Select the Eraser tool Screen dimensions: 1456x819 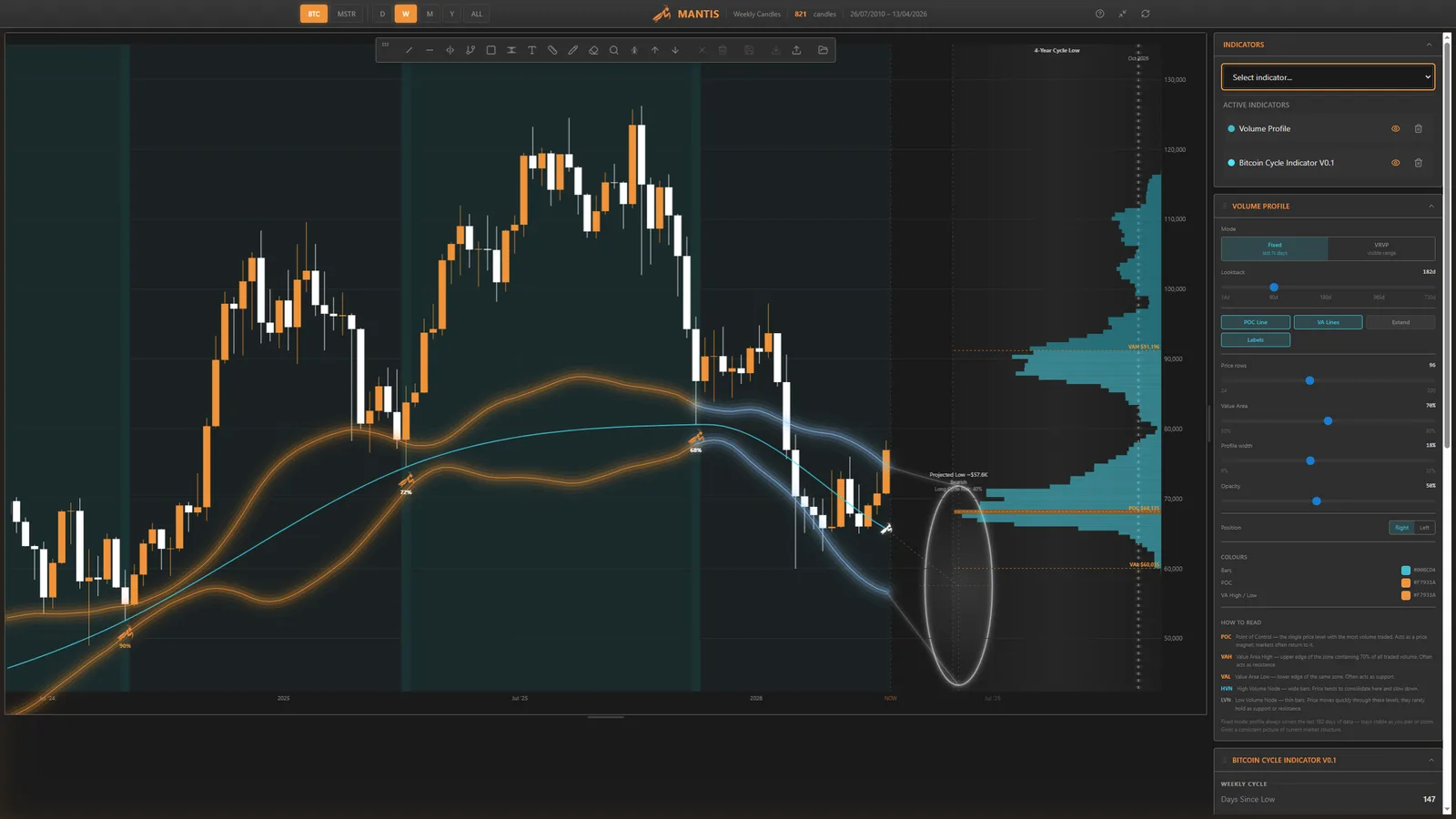(592, 50)
